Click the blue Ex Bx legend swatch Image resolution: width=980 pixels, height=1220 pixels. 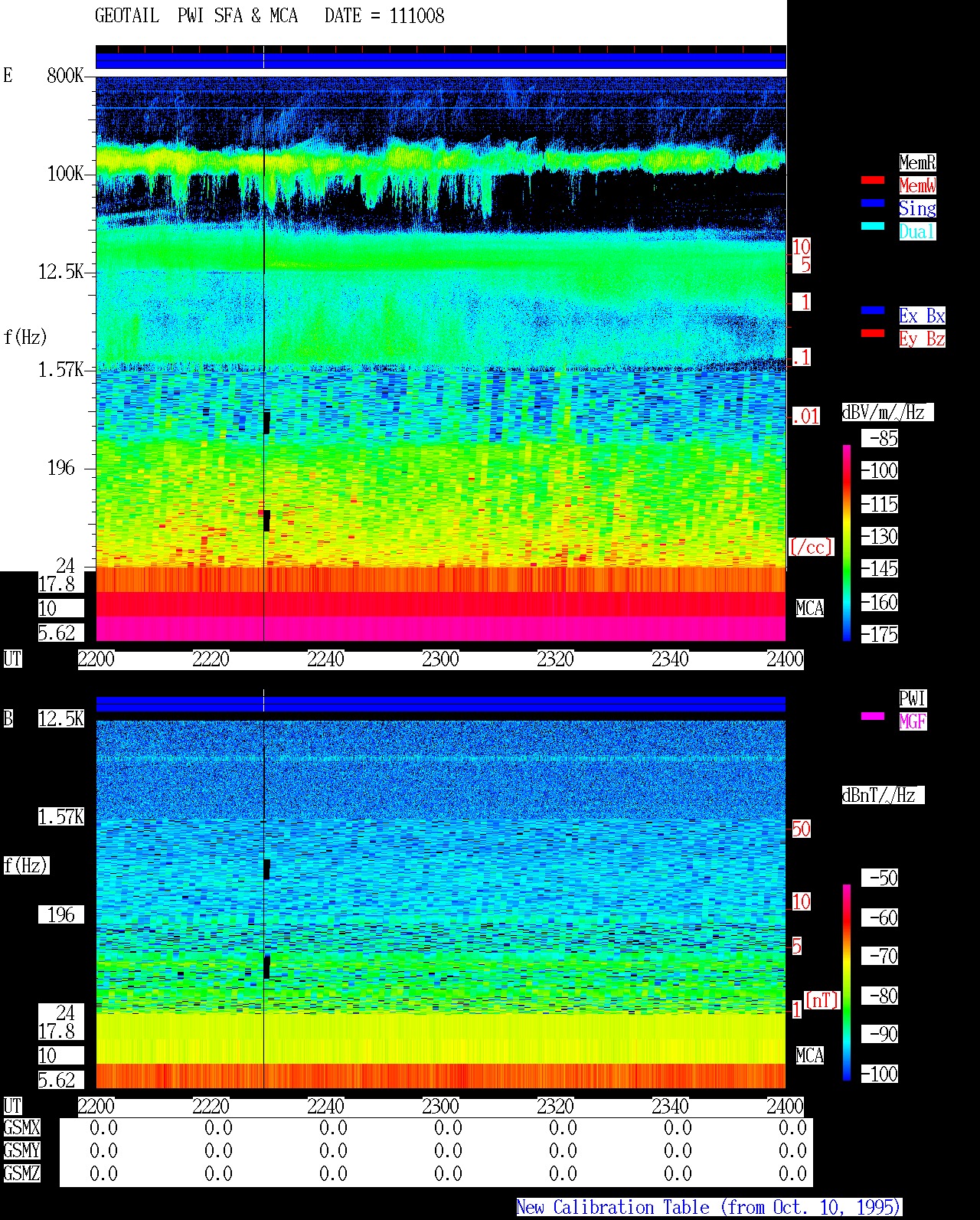point(873,311)
